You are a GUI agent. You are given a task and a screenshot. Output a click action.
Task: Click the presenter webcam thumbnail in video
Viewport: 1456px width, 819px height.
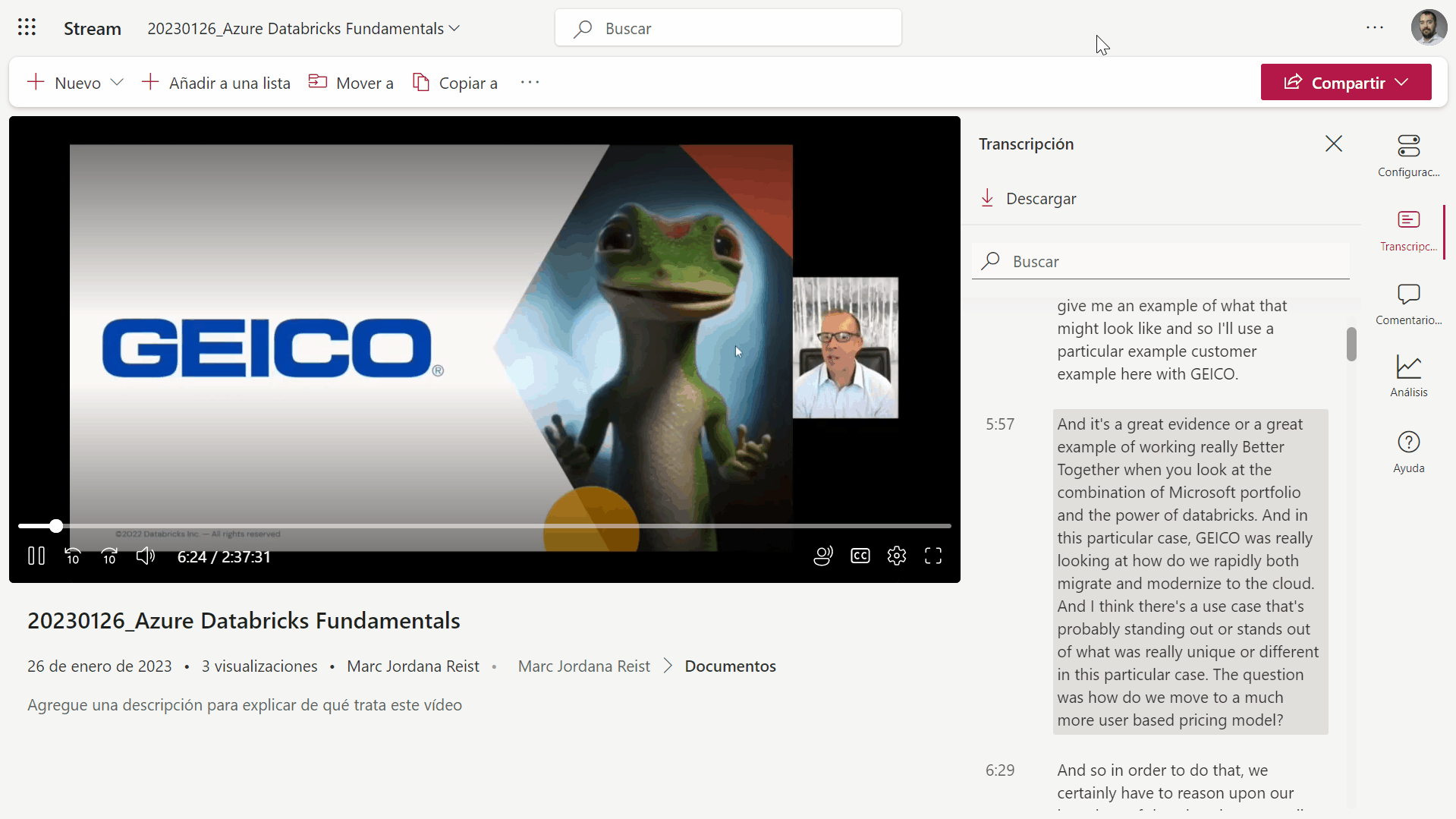[845, 348]
